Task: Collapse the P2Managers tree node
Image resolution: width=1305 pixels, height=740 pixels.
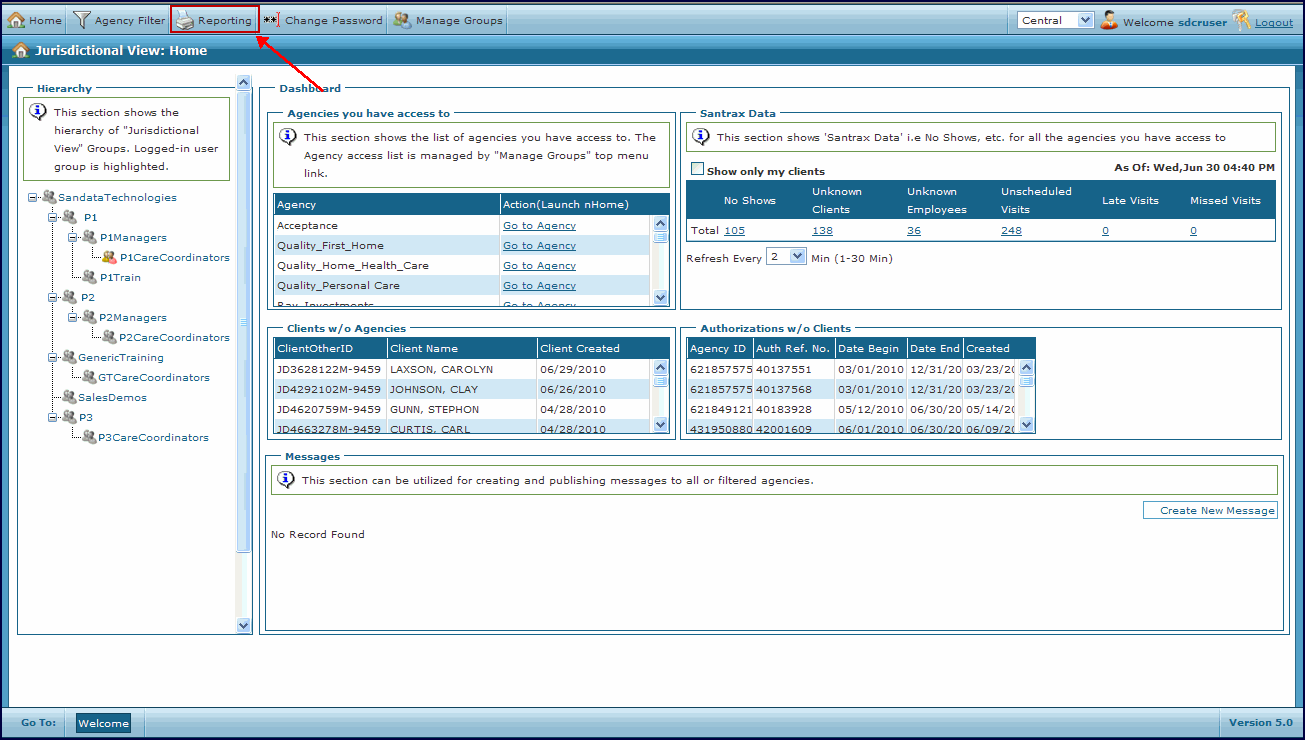Action: [x=72, y=317]
